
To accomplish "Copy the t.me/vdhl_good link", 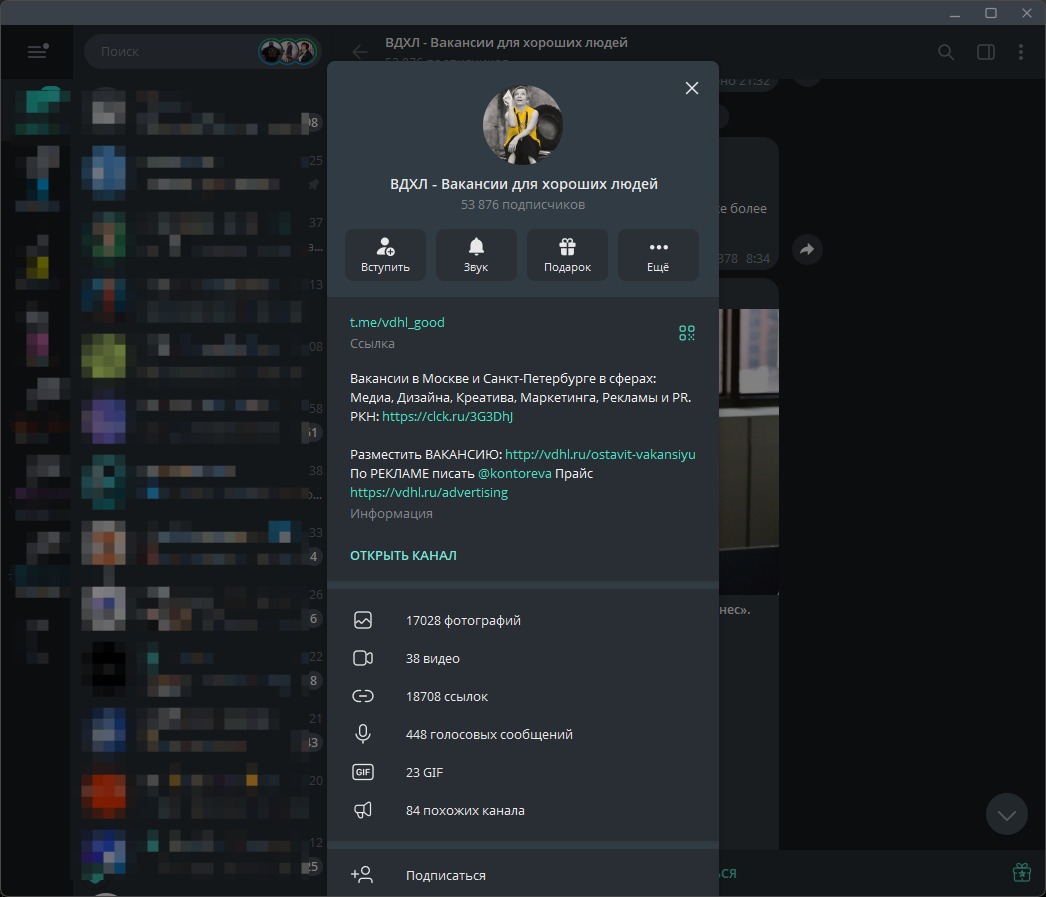I will pyautogui.click(x=397, y=322).
